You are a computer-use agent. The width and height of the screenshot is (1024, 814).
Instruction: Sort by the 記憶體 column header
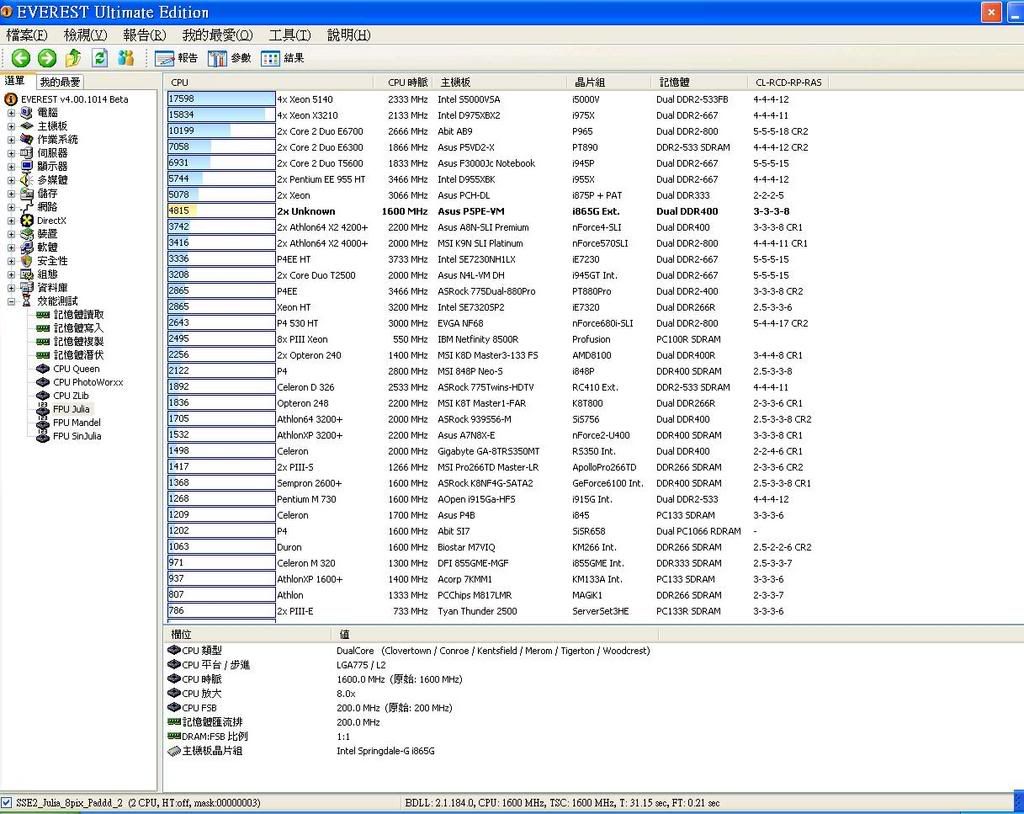[699, 82]
